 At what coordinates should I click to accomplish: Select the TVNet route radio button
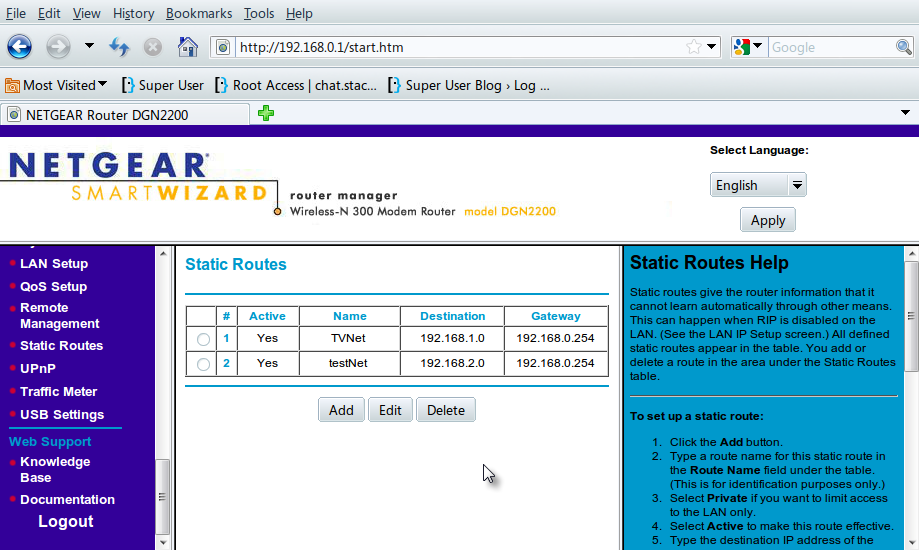pos(203,339)
